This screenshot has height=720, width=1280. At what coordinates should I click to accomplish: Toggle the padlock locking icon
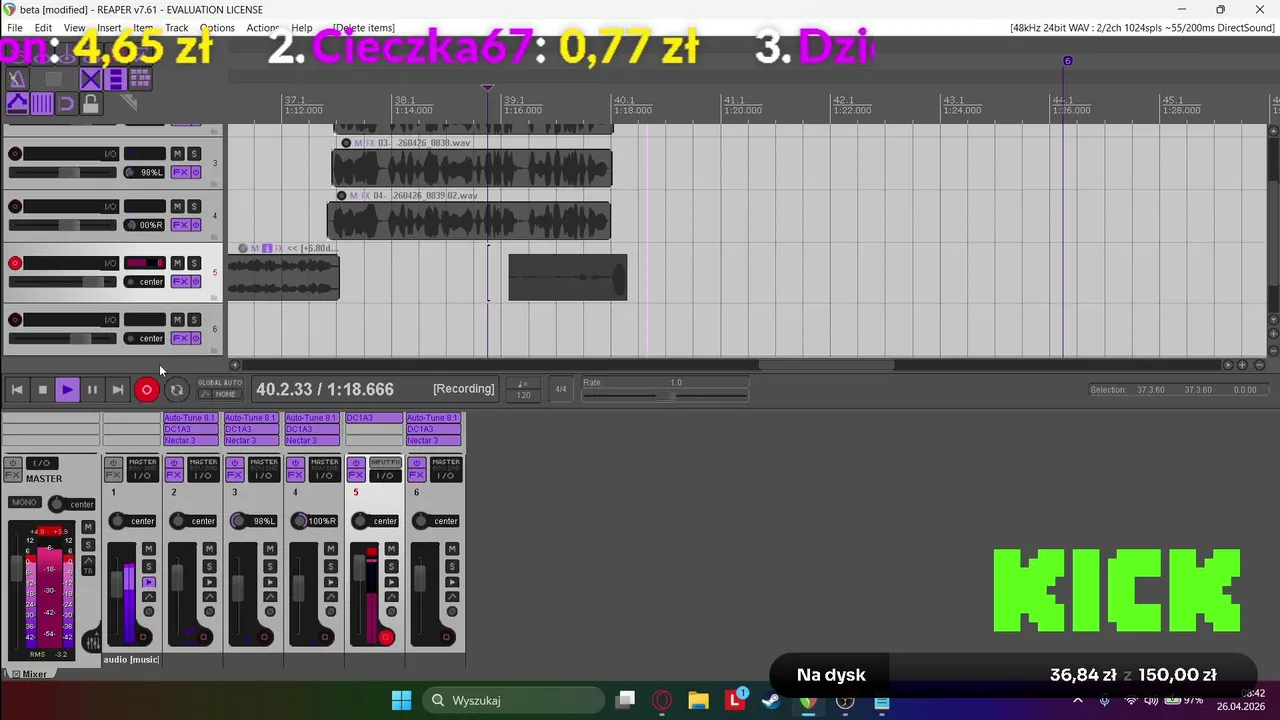coord(90,103)
